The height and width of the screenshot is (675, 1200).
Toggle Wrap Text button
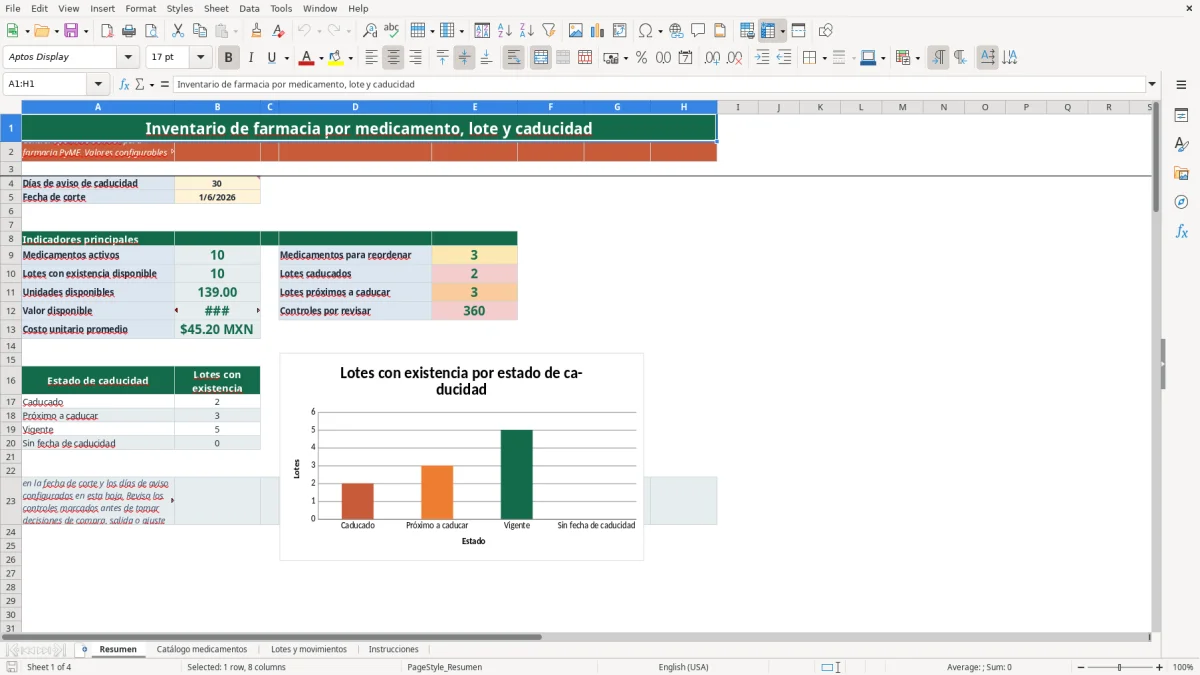point(514,58)
